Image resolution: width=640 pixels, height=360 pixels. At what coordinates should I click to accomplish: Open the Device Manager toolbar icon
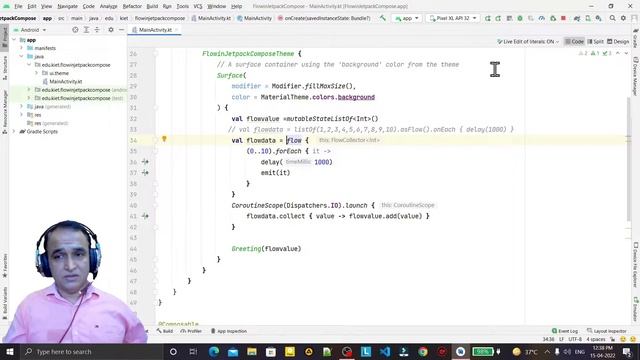click(588, 18)
